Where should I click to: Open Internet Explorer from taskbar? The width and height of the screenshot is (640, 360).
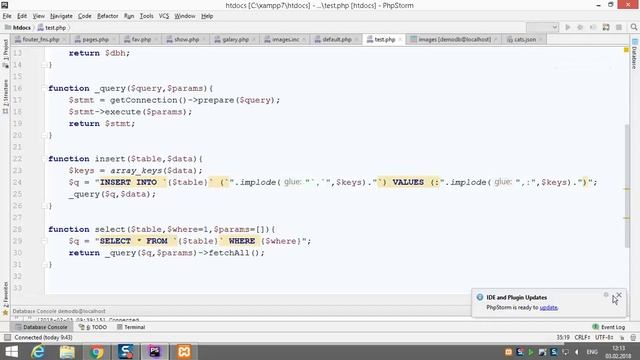tap(38, 351)
